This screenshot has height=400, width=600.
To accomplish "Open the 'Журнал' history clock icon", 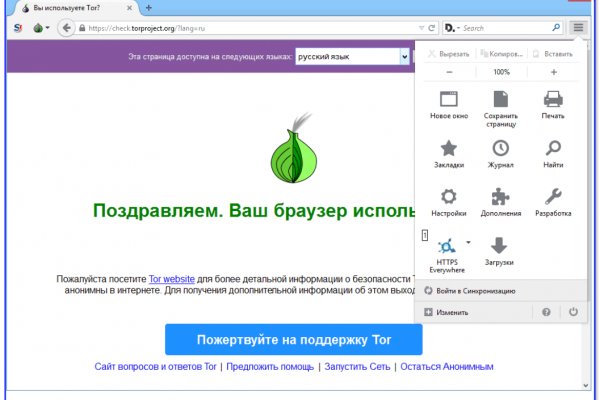I will pos(500,148).
